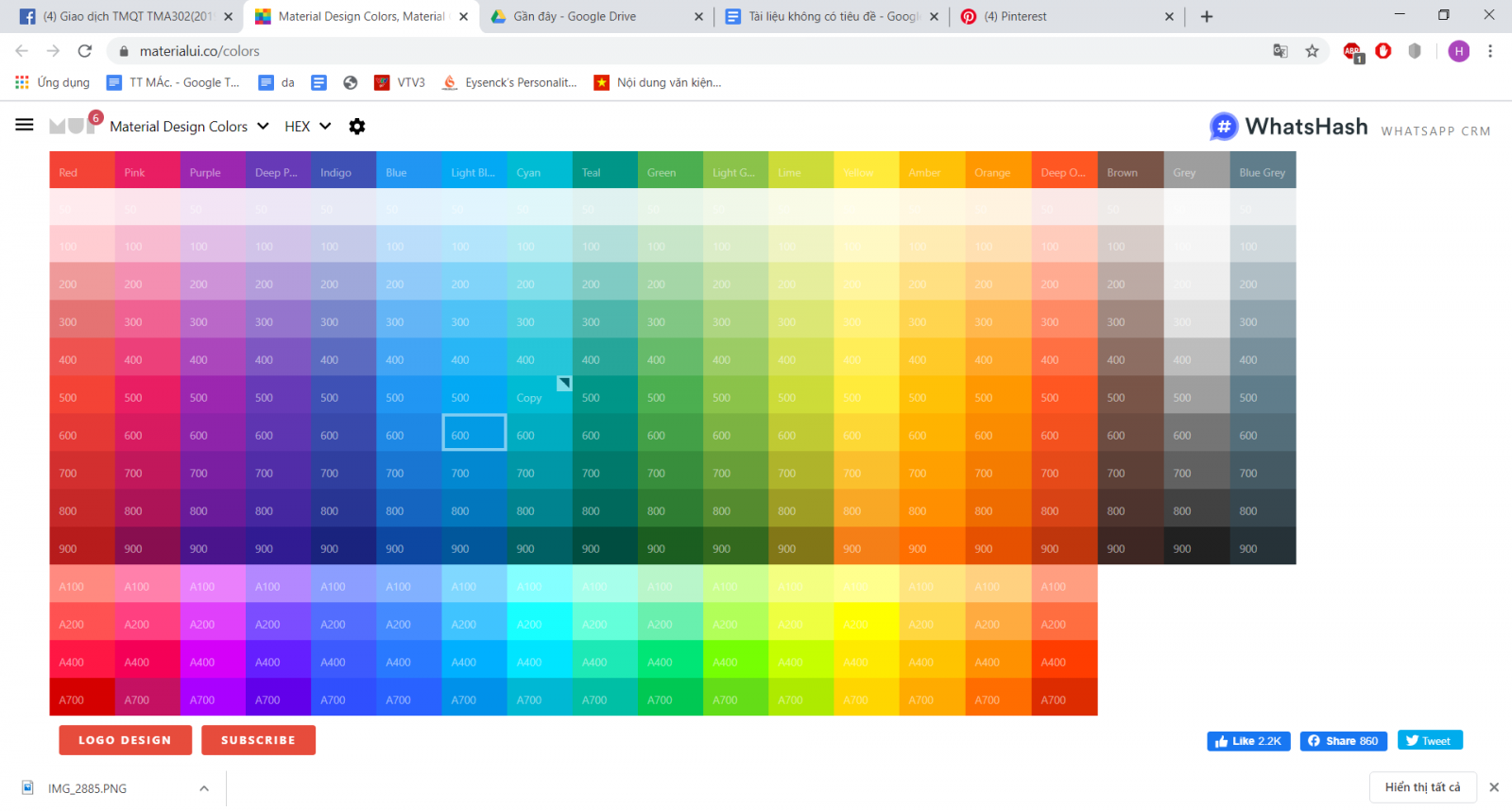Image resolution: width=1512 pixels, height=811 pixels.
Task: Click the MUI logo with notification badge
Action: pos(74,125)
